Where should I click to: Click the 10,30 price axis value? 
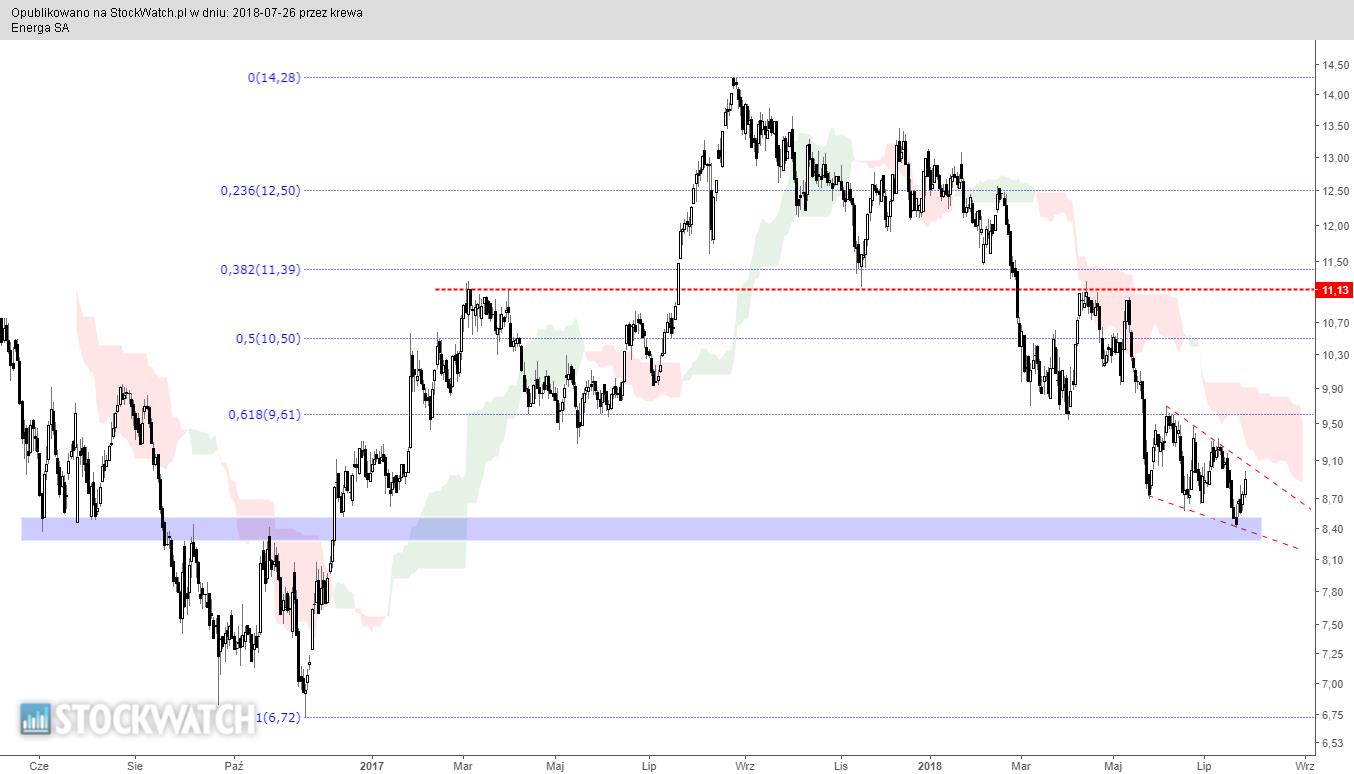pyautogui.click(x=1335, y=355)
